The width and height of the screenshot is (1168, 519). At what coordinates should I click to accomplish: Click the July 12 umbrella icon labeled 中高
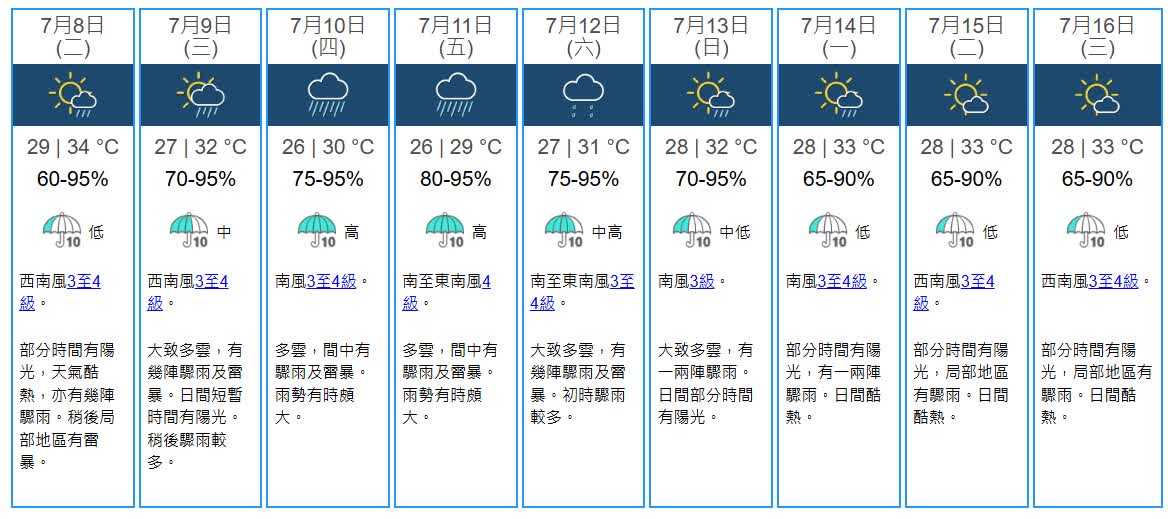(565, 230)
